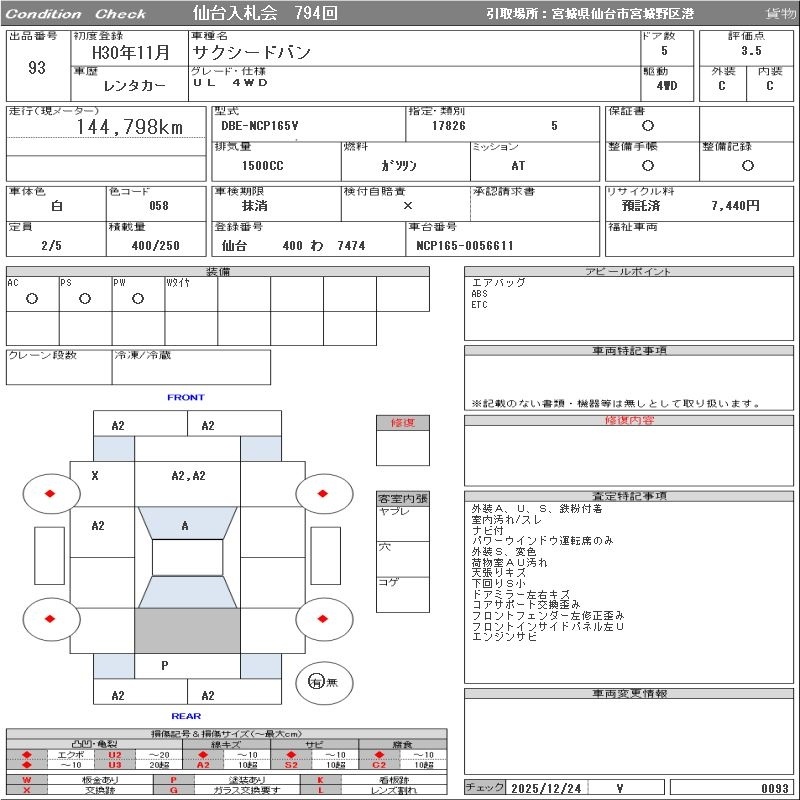Click the gray shaded cargo area panel

tap(187, 630)
